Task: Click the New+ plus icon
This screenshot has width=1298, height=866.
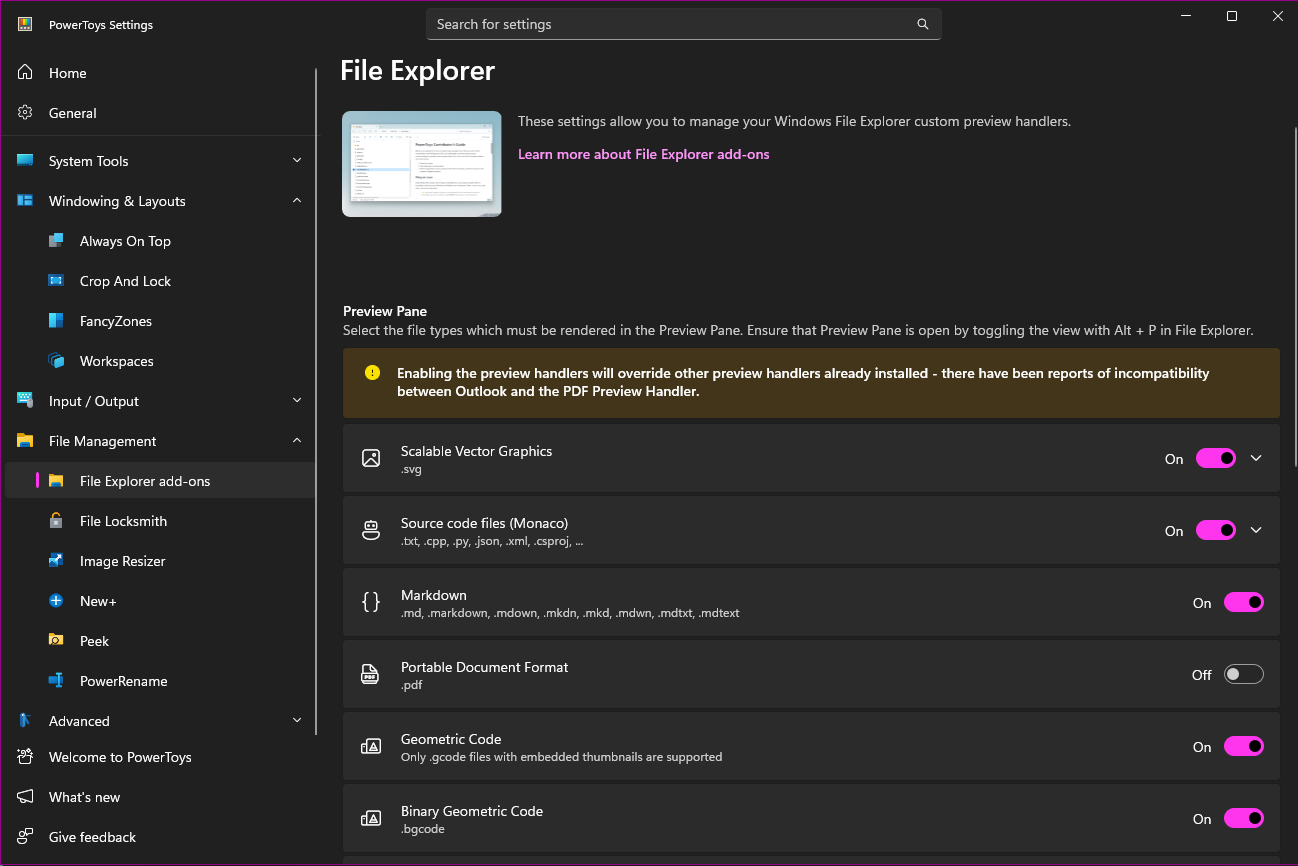Action: pos(57,601)
